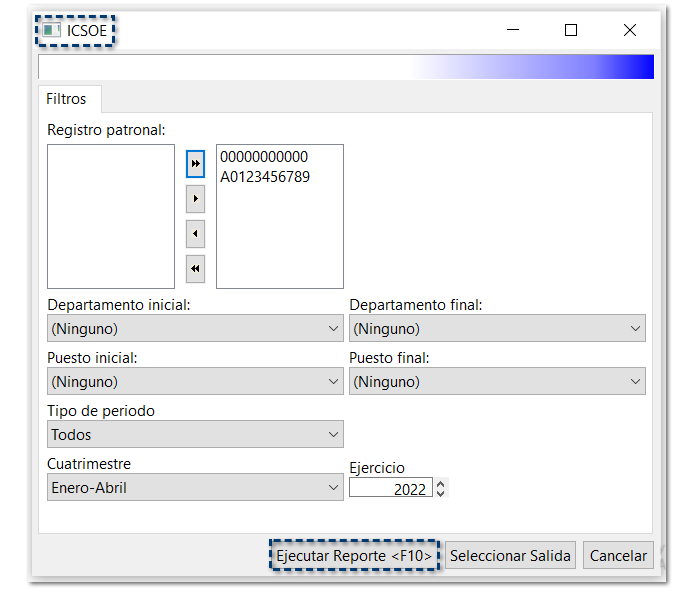
Task: Click the empty available Registro patronal list
Action: (110, 216)
